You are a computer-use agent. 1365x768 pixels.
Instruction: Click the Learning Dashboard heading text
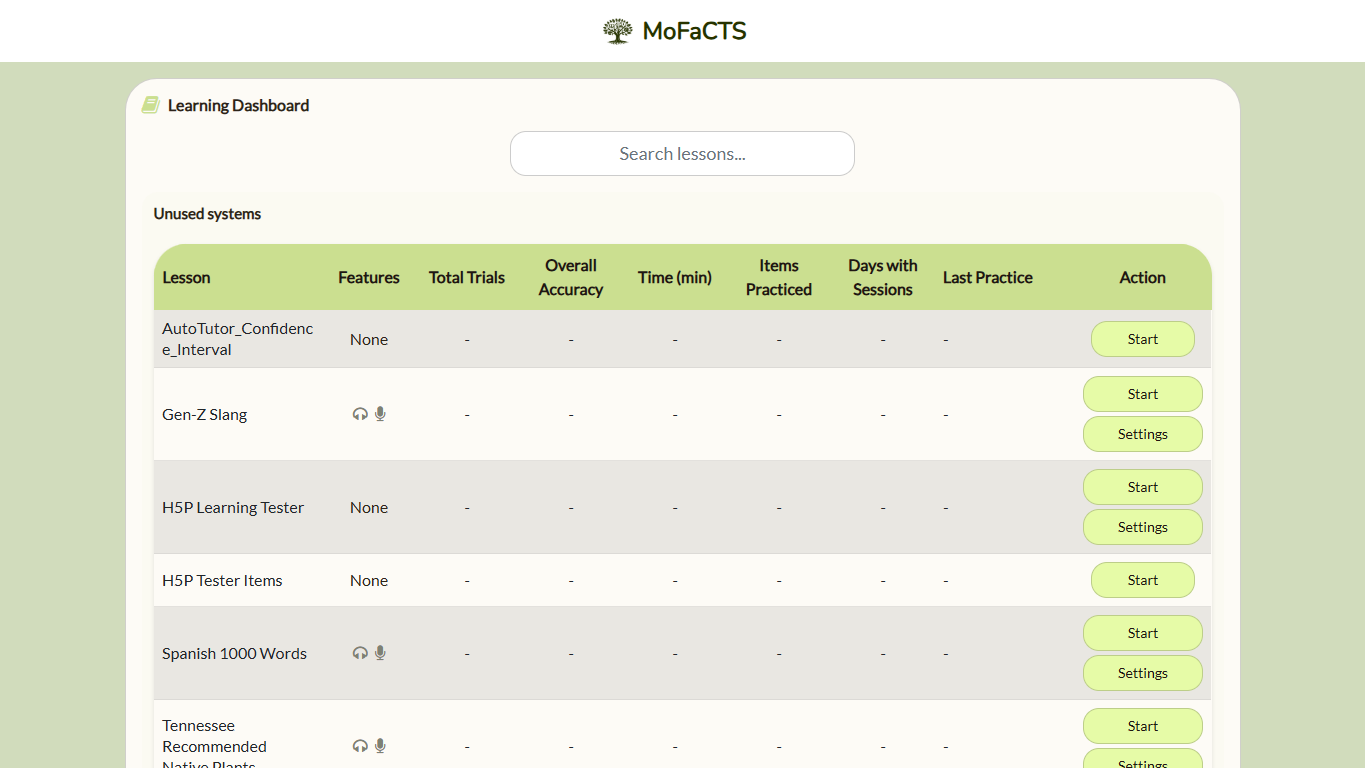click(238, 105)
